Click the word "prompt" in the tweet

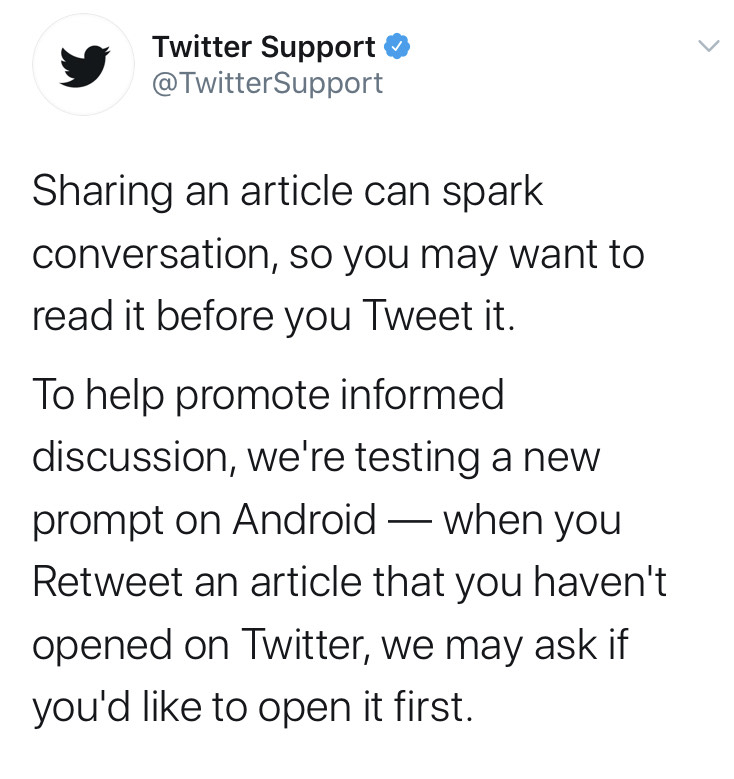98,523
